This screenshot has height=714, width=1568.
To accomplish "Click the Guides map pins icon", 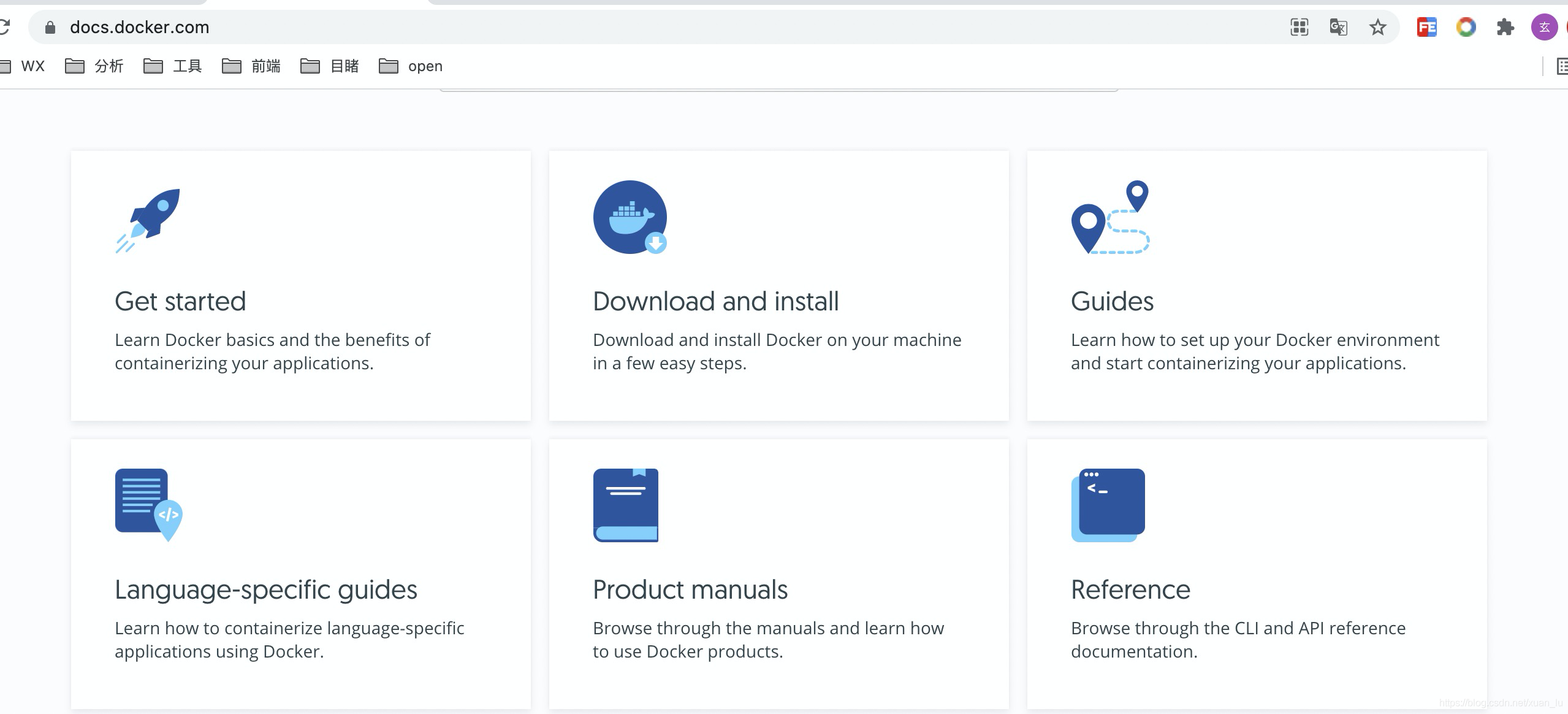I will pyautogui.click(x=1110, y=217).
